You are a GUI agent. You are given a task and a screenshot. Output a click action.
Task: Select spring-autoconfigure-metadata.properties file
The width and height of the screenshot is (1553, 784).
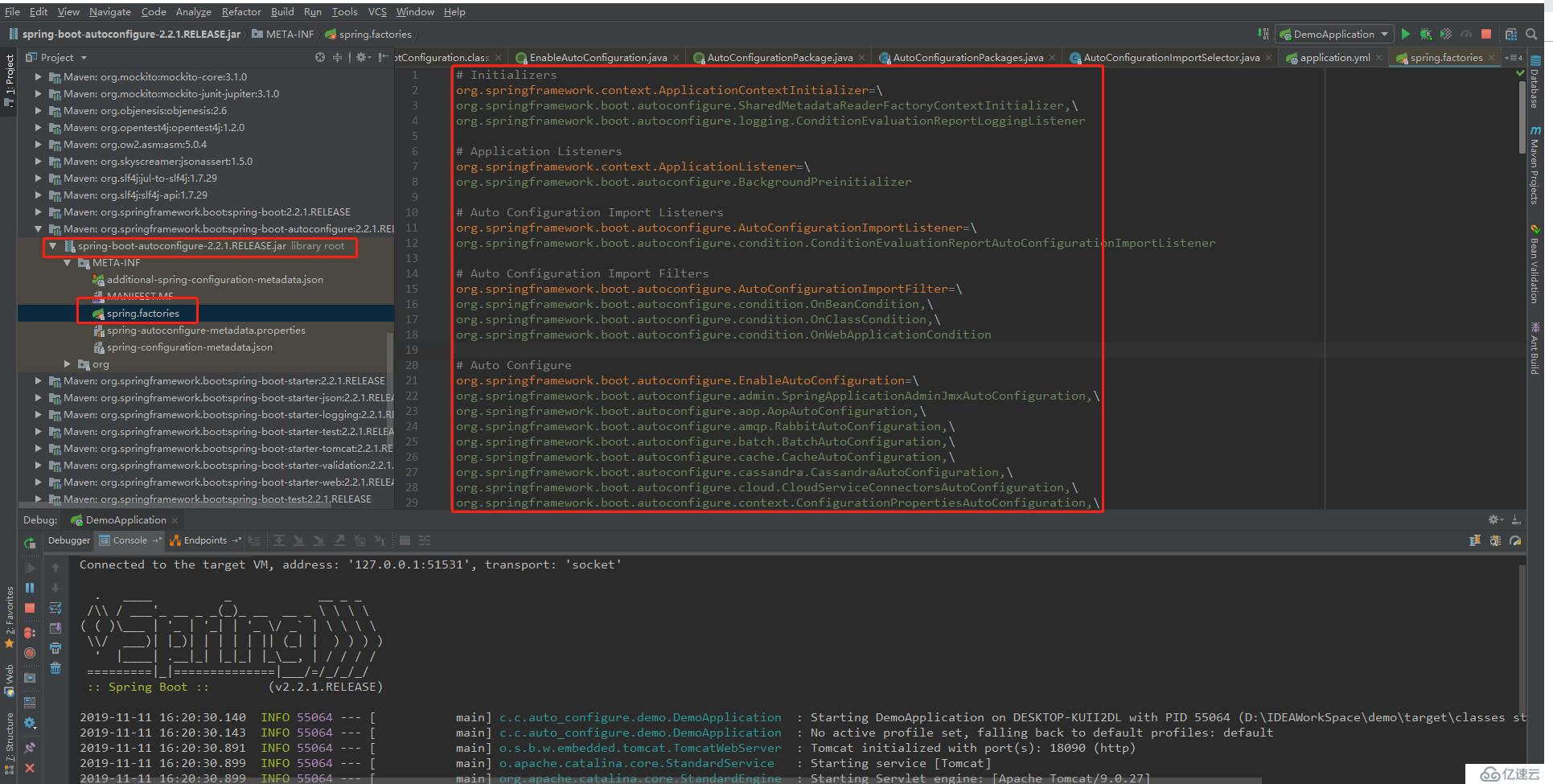(x=206, y=330)
